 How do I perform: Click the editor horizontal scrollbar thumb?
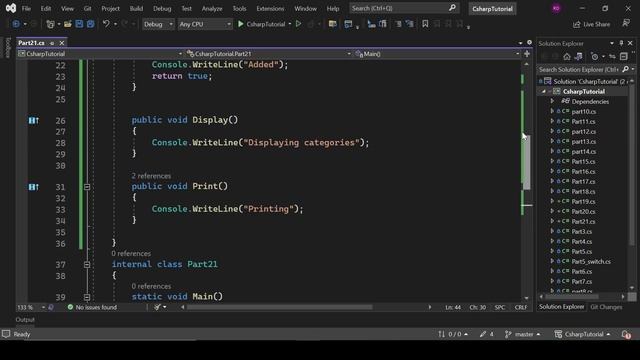280,307
